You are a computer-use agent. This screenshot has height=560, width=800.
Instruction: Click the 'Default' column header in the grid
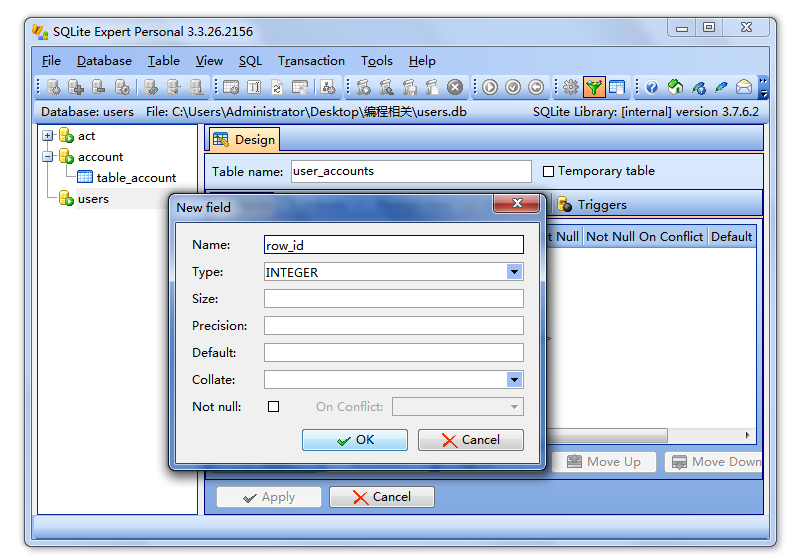pyautogui.click(x=731, y=237)
